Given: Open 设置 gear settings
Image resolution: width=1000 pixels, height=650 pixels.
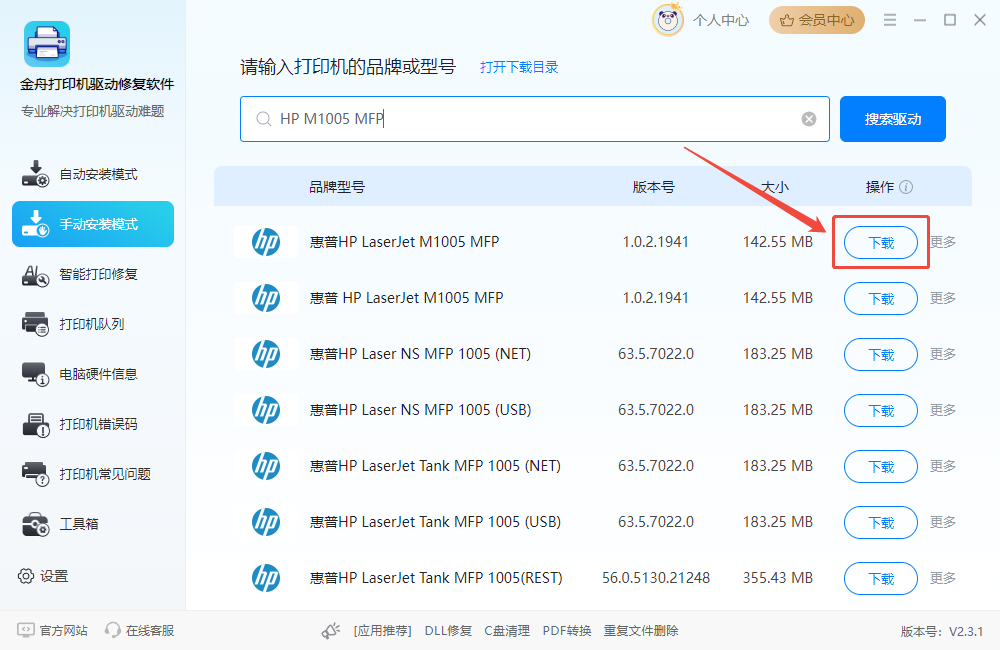Looking at the screenshot, I should pos(43,576).
